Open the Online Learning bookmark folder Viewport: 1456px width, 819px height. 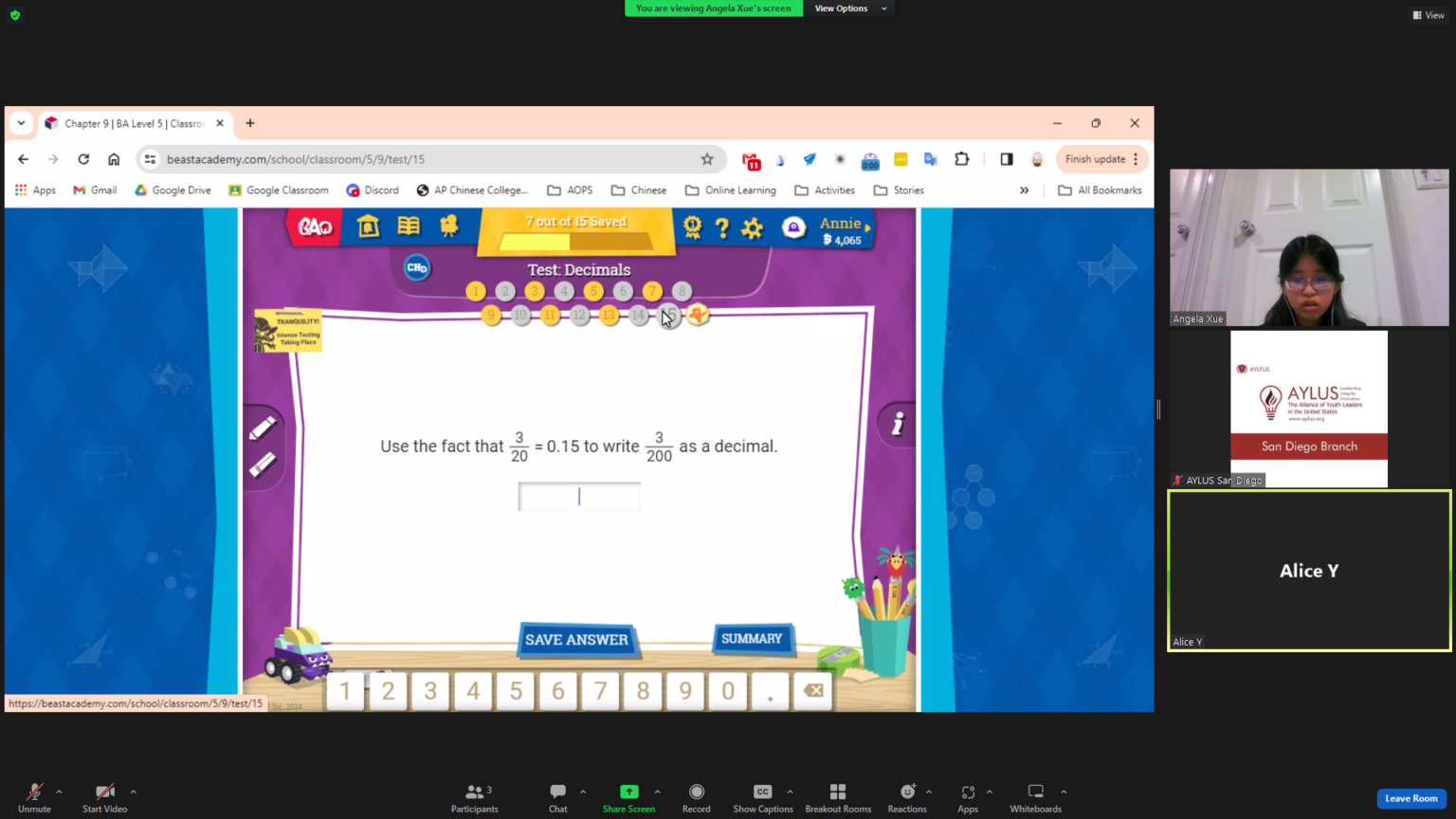point(730,191)
